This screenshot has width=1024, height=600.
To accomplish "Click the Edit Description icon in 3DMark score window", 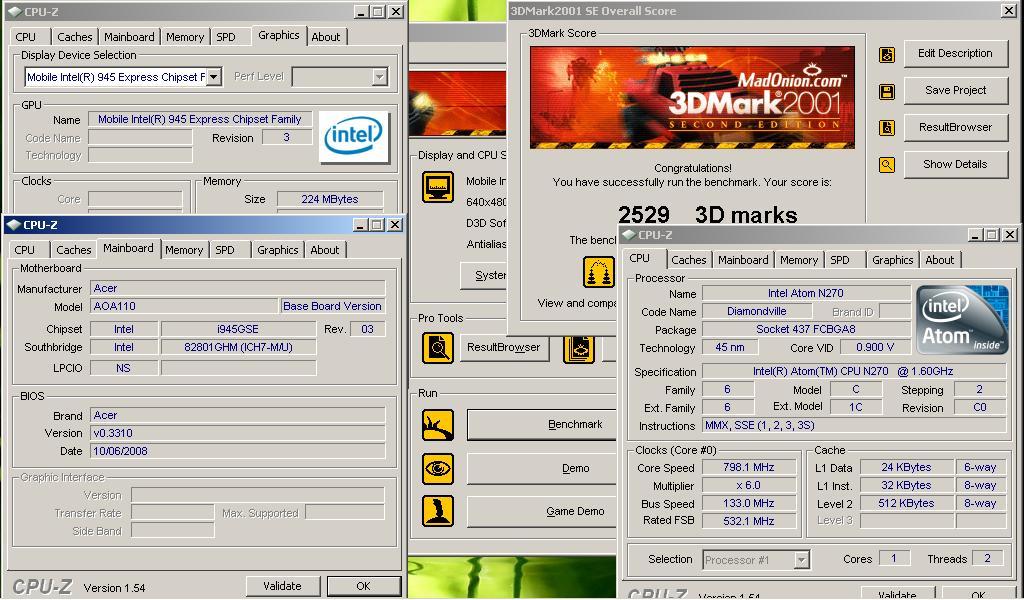I will point(886,55).
